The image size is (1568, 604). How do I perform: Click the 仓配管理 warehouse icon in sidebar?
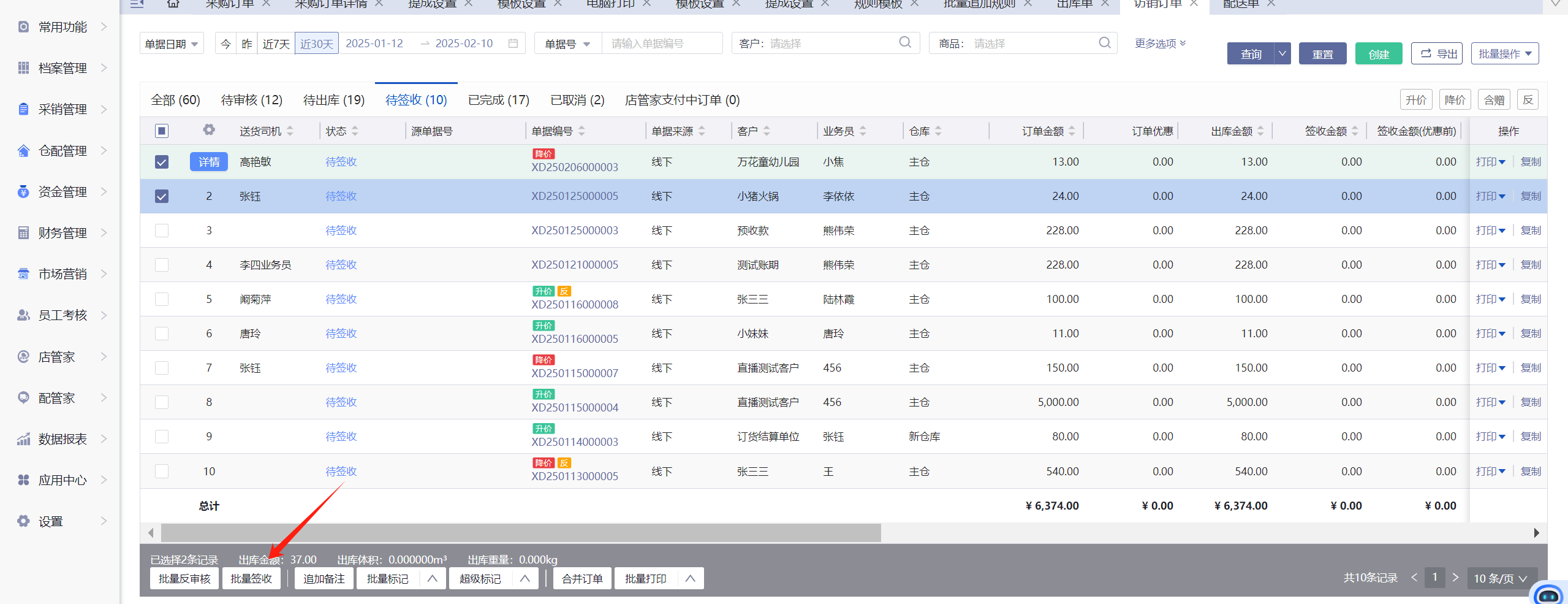23,151
